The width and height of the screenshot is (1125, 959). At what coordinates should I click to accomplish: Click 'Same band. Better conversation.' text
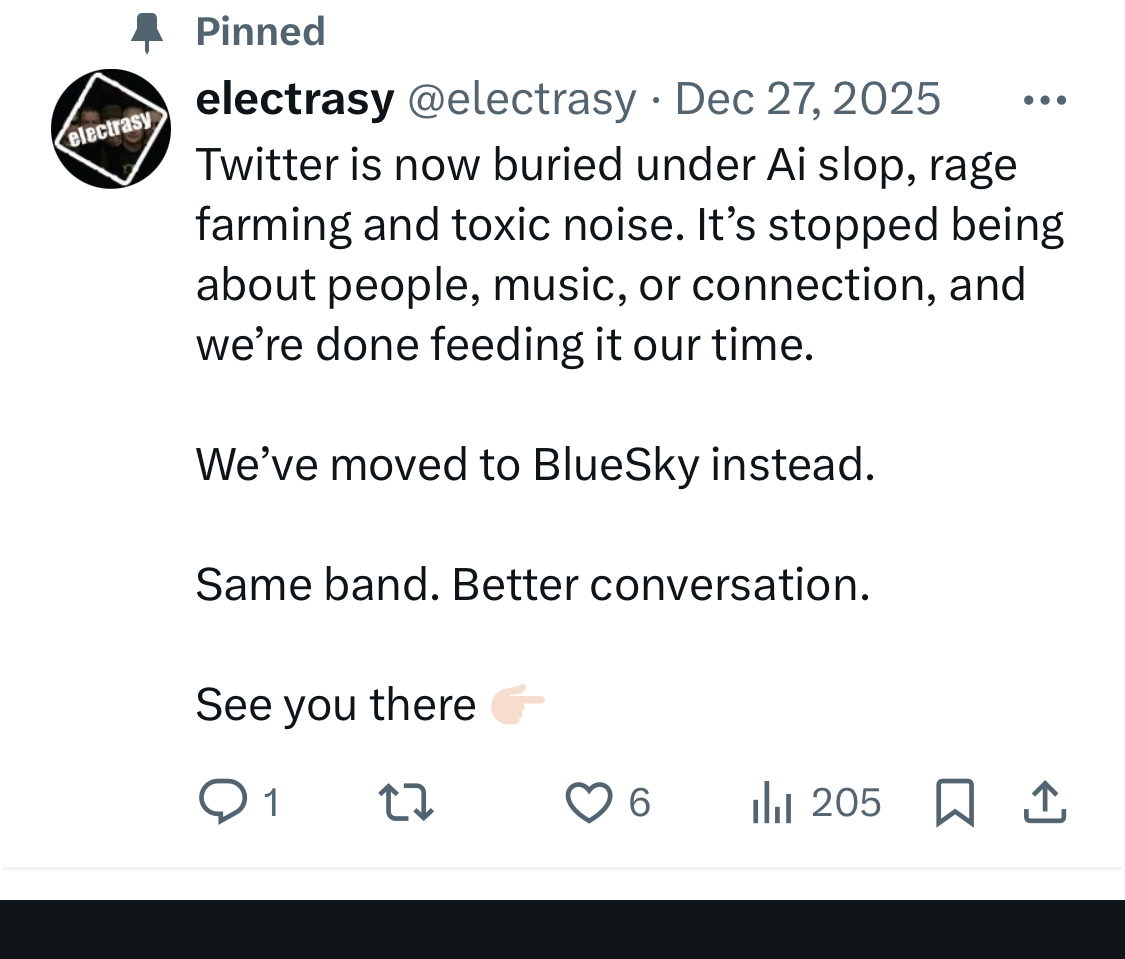click(533, 584)
